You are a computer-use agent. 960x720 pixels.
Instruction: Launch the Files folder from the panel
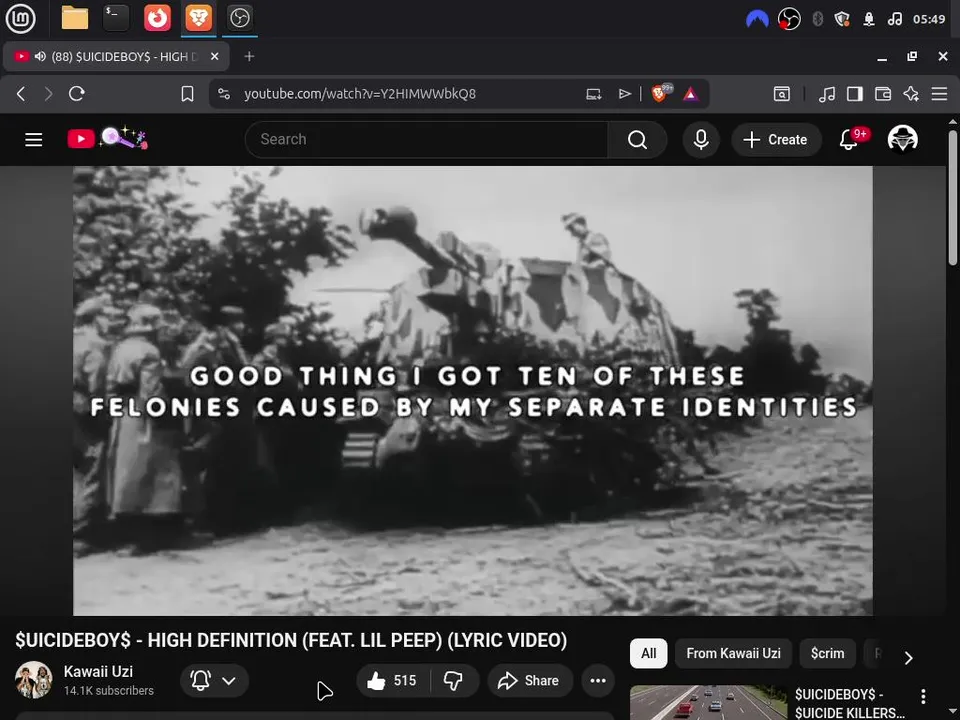(75, 18)
